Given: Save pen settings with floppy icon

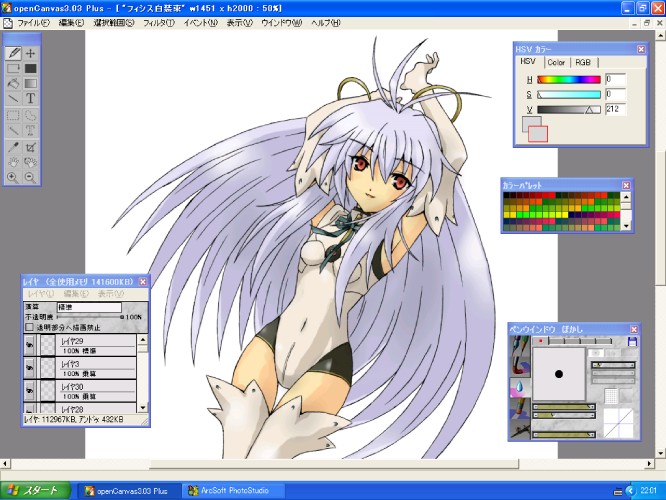Looking at the screenshot, I should coord(632,341).
